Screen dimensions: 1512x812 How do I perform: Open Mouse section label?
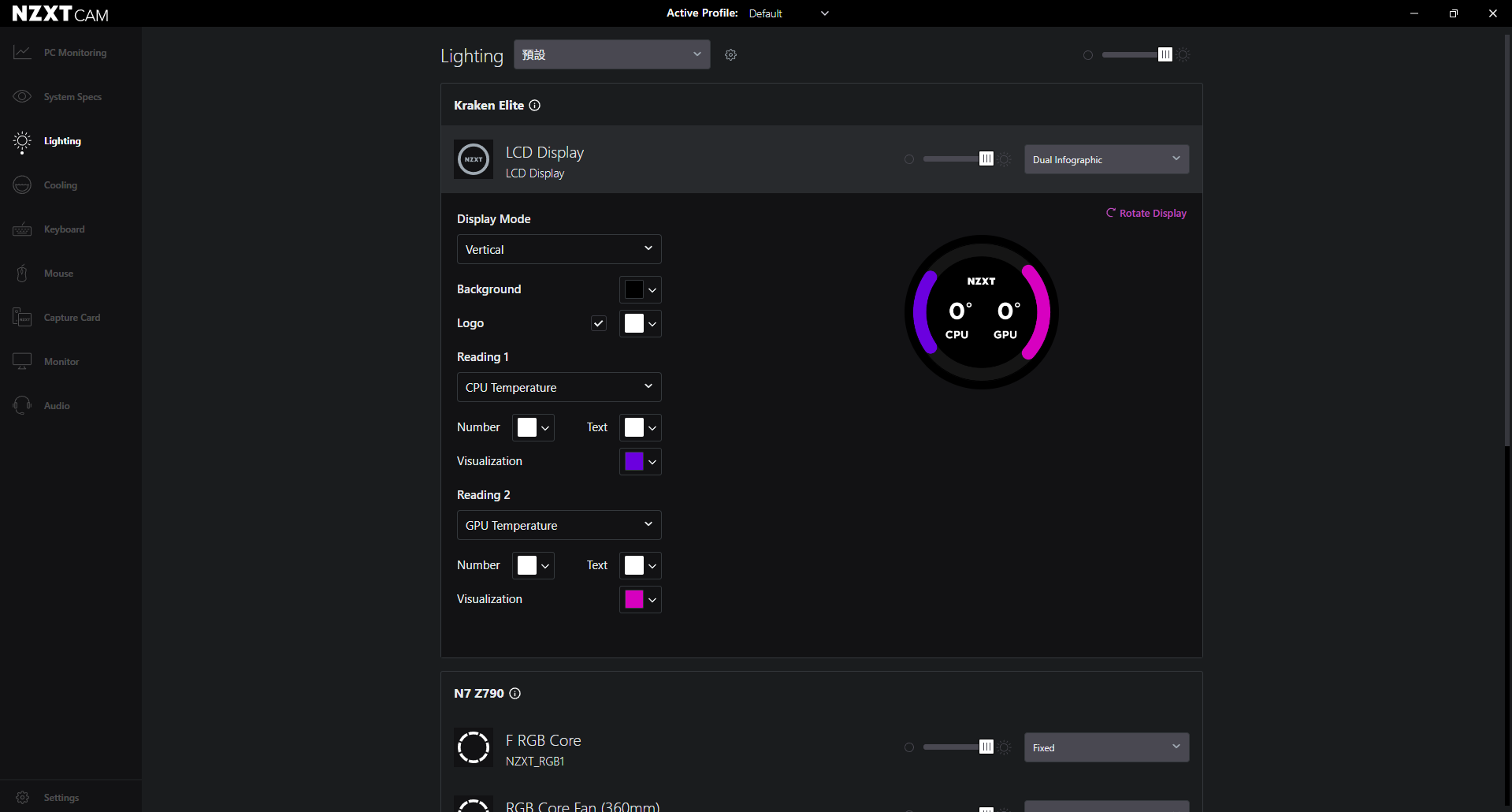(58, 274)
